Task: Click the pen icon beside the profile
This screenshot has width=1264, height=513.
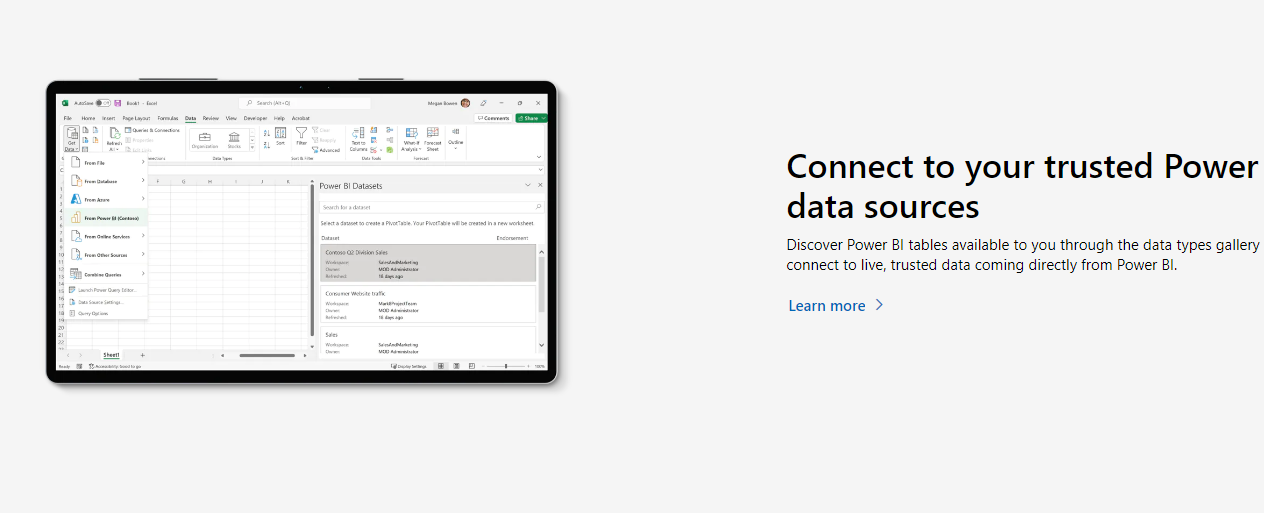Action: coord(483,103)
